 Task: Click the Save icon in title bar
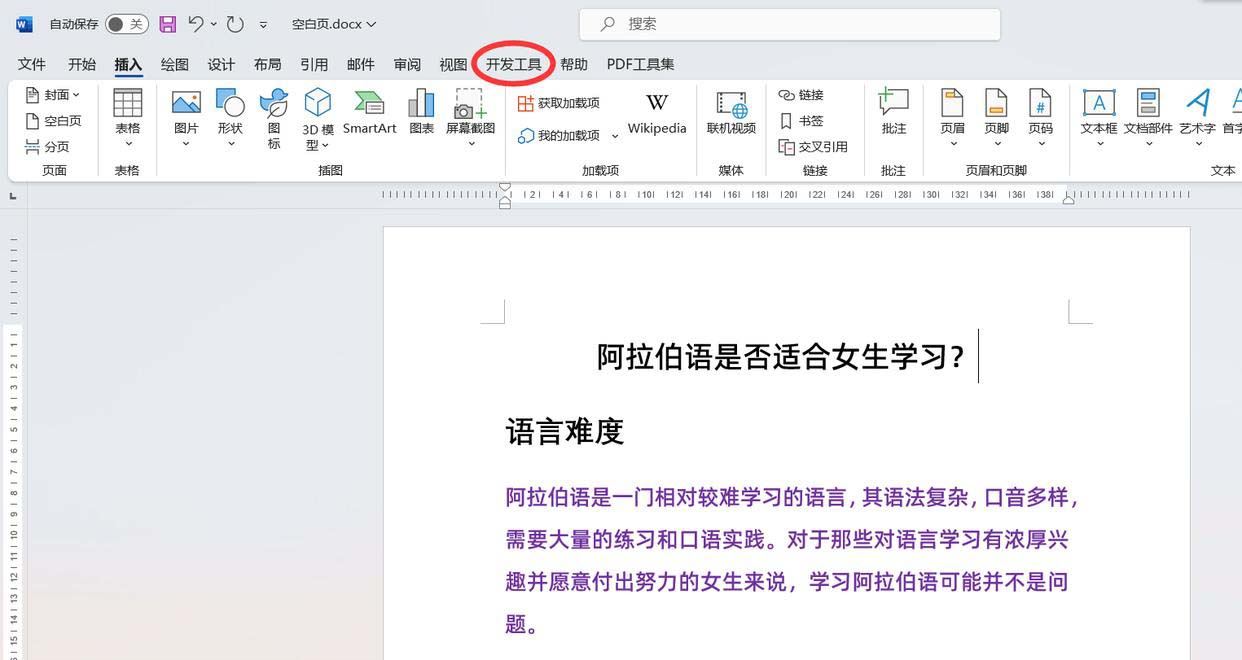coord(167,24)
